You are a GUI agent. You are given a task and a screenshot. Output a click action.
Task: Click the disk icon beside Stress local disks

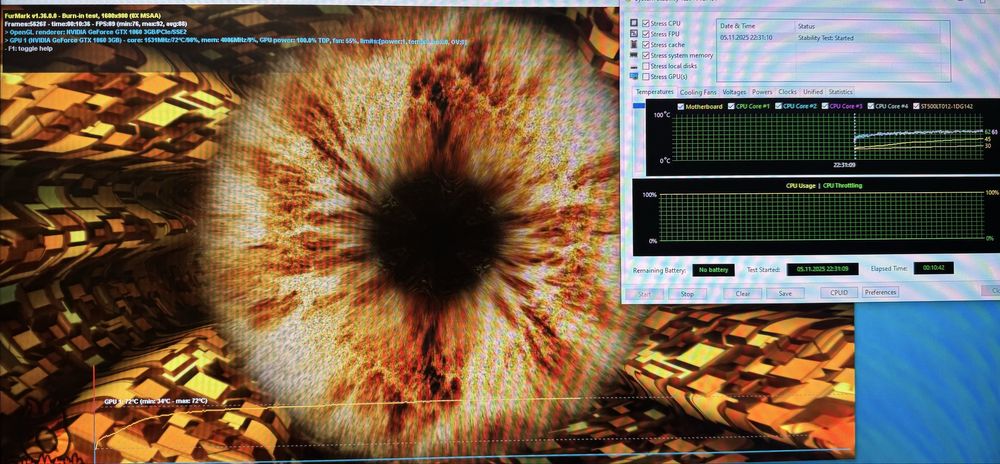point(634,66)
